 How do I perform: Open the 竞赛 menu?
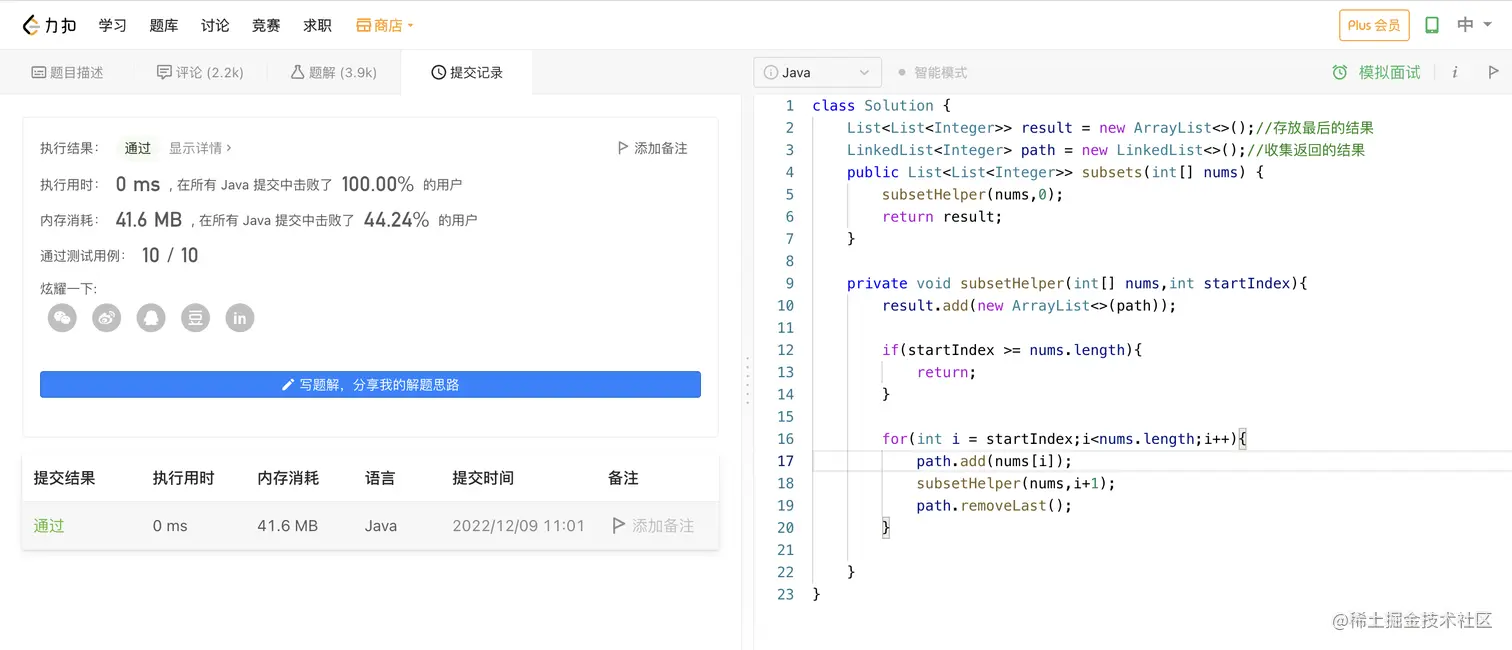pyautogui.click(x=266, y=25)
